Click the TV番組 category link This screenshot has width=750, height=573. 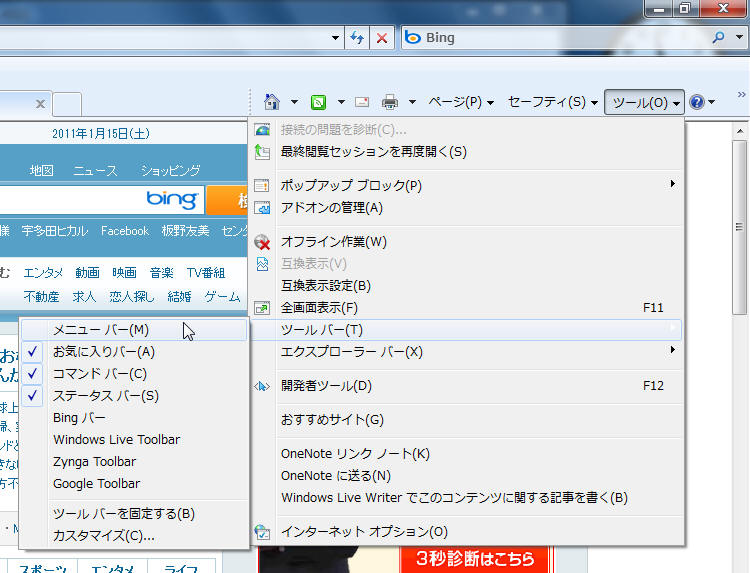click(x=206, y=273)
